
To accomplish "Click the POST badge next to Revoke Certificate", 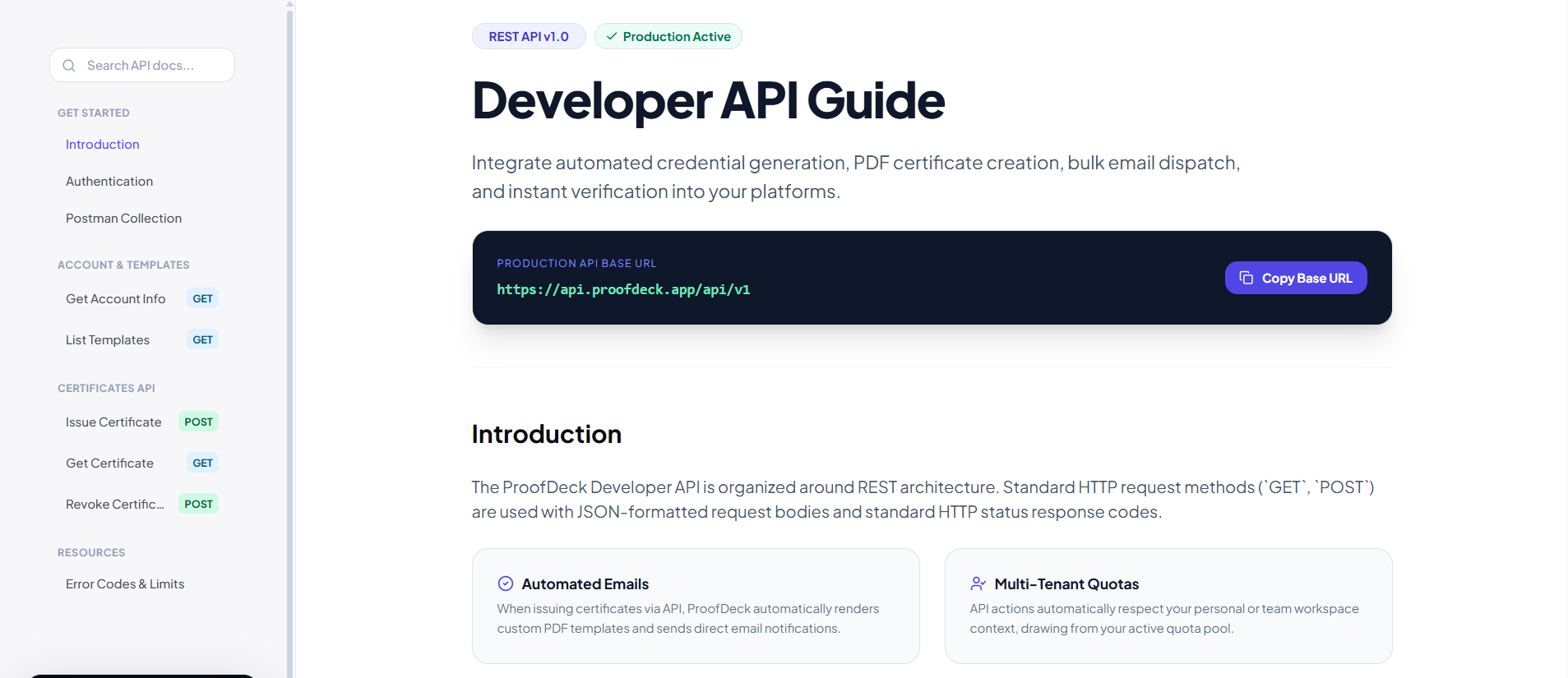I will (198, 505).
